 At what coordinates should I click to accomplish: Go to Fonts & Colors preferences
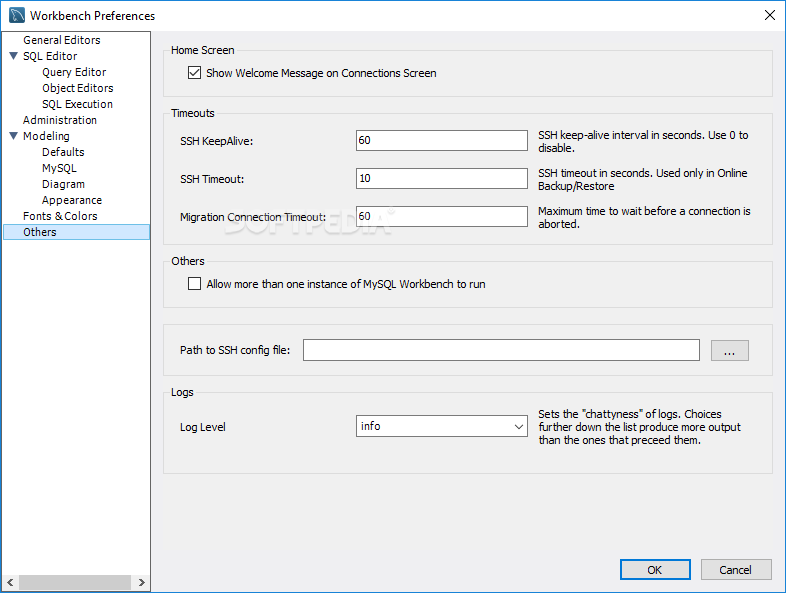[x=60, y=216]
